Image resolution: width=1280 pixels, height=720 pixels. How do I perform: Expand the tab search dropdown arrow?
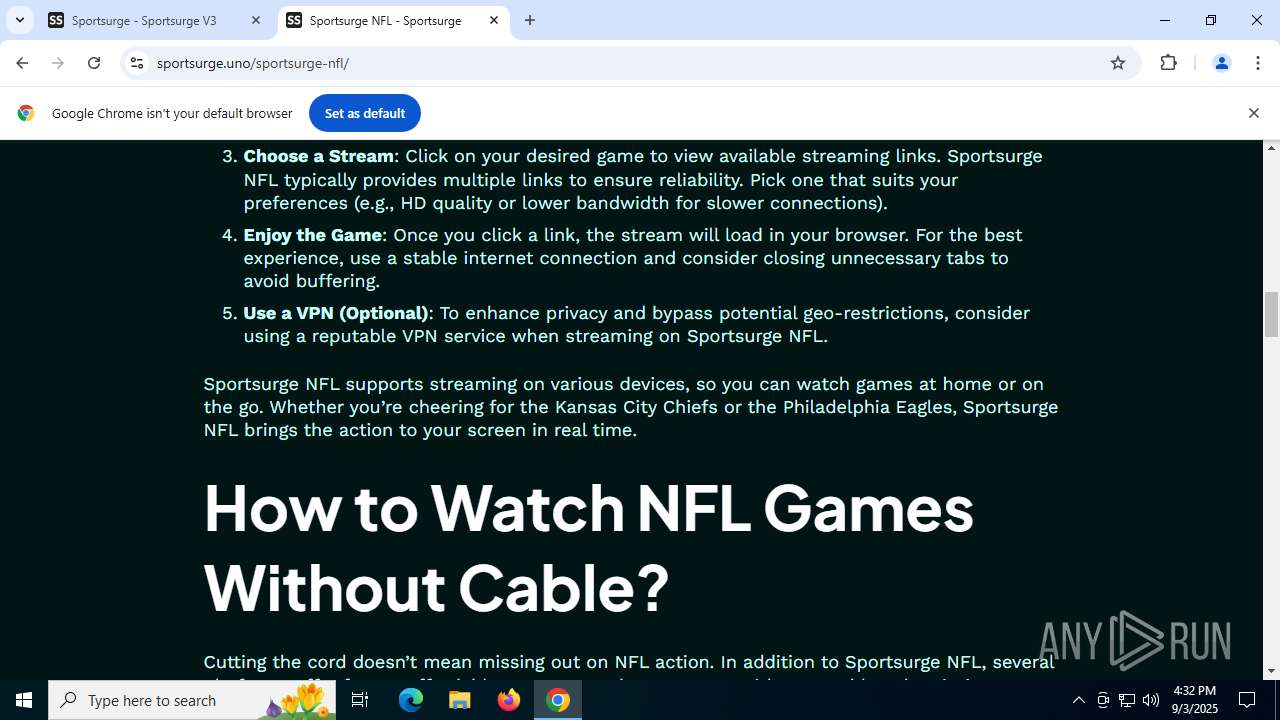pos(19,20)
